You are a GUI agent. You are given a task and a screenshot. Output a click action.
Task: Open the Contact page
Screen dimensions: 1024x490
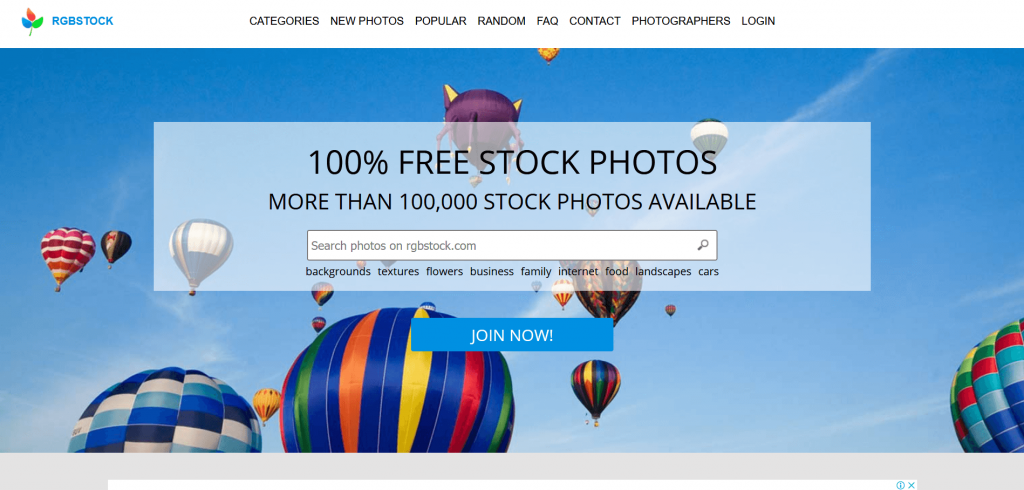point(595,21)
